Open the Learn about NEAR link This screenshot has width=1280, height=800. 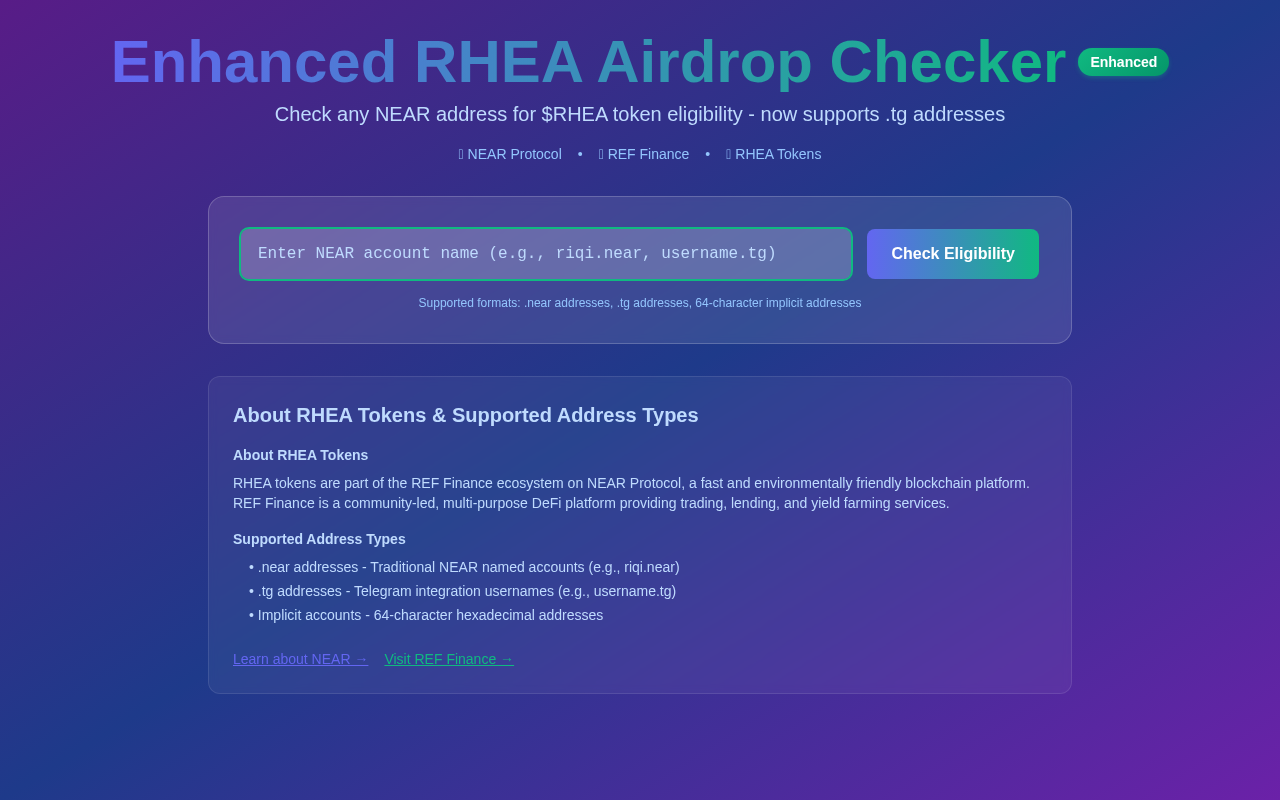click(x=300, y=659)
